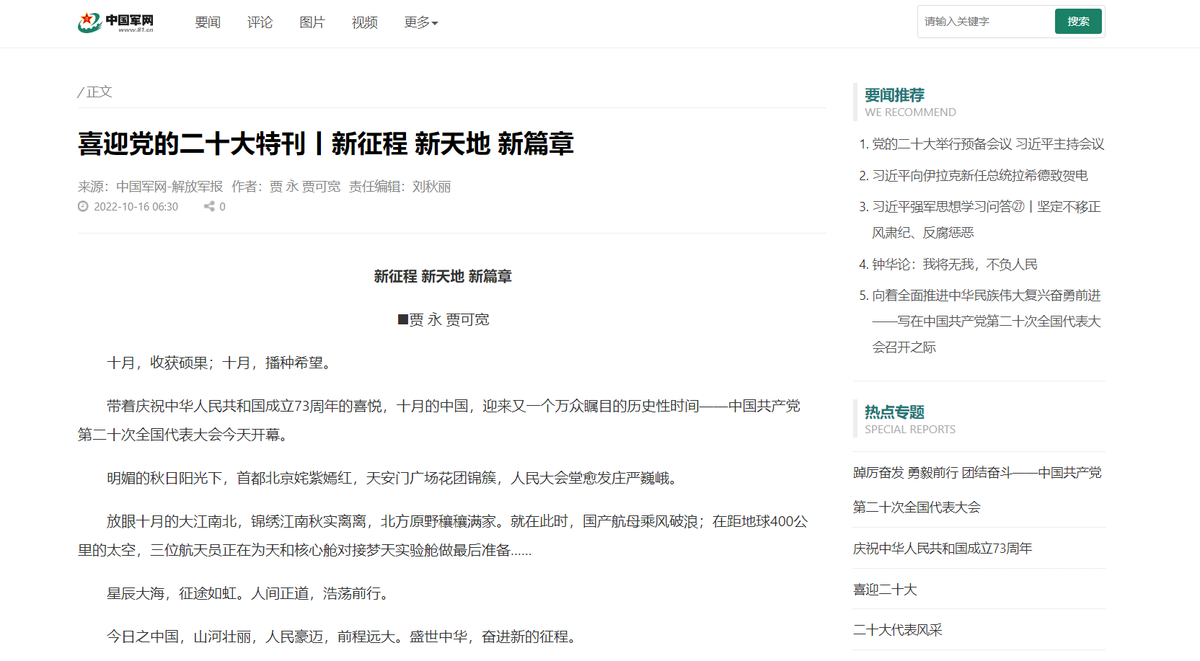Click the centered subtitle 新征程 新天地 新篇章
The image size is (1200, 661).
(x=443, y=276)
